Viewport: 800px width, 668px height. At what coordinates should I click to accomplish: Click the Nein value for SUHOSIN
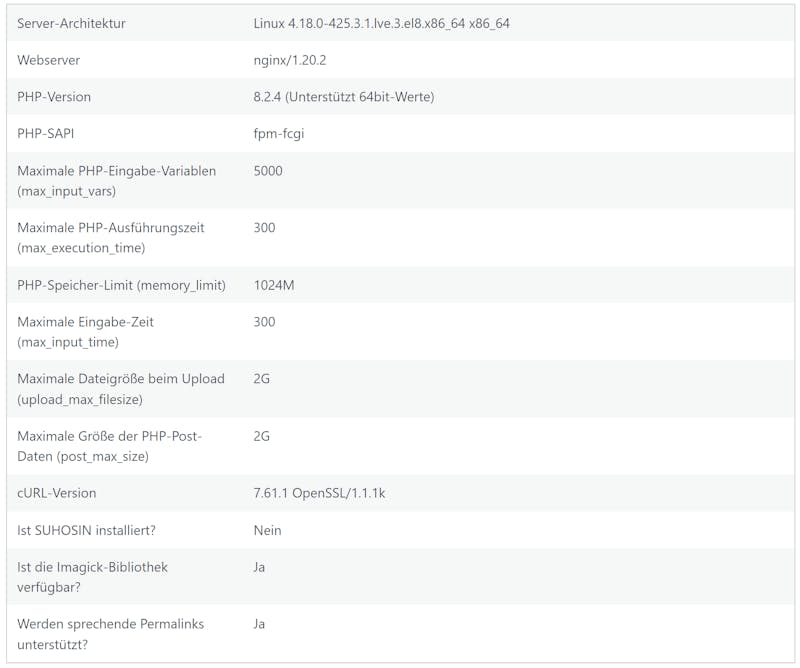coord(267,530)
